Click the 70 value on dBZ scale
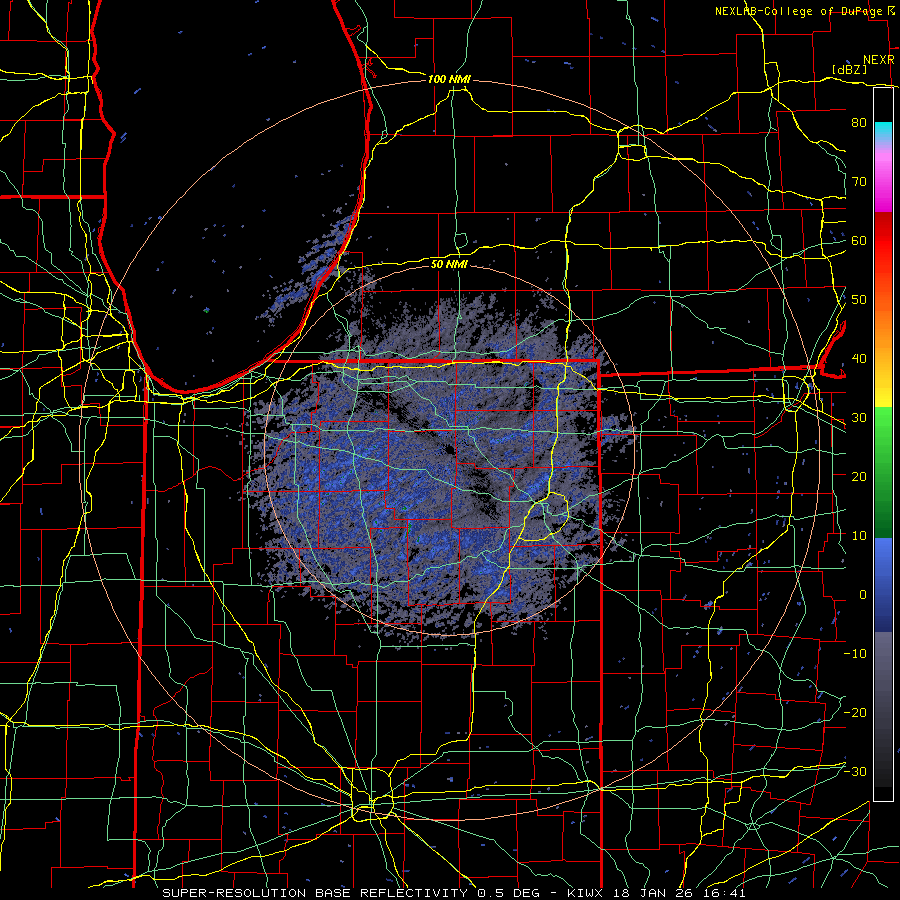This screenshot has height=900, width=900. tap(859, 182)
